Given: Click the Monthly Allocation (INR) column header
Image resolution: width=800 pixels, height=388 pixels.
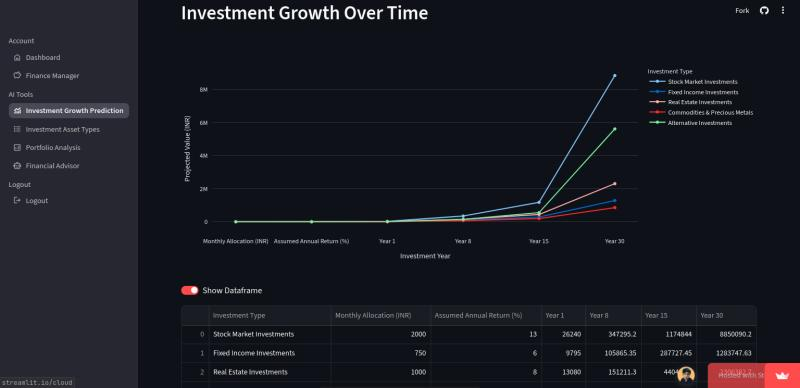Looking at the screenshot, I should point(381,316).
